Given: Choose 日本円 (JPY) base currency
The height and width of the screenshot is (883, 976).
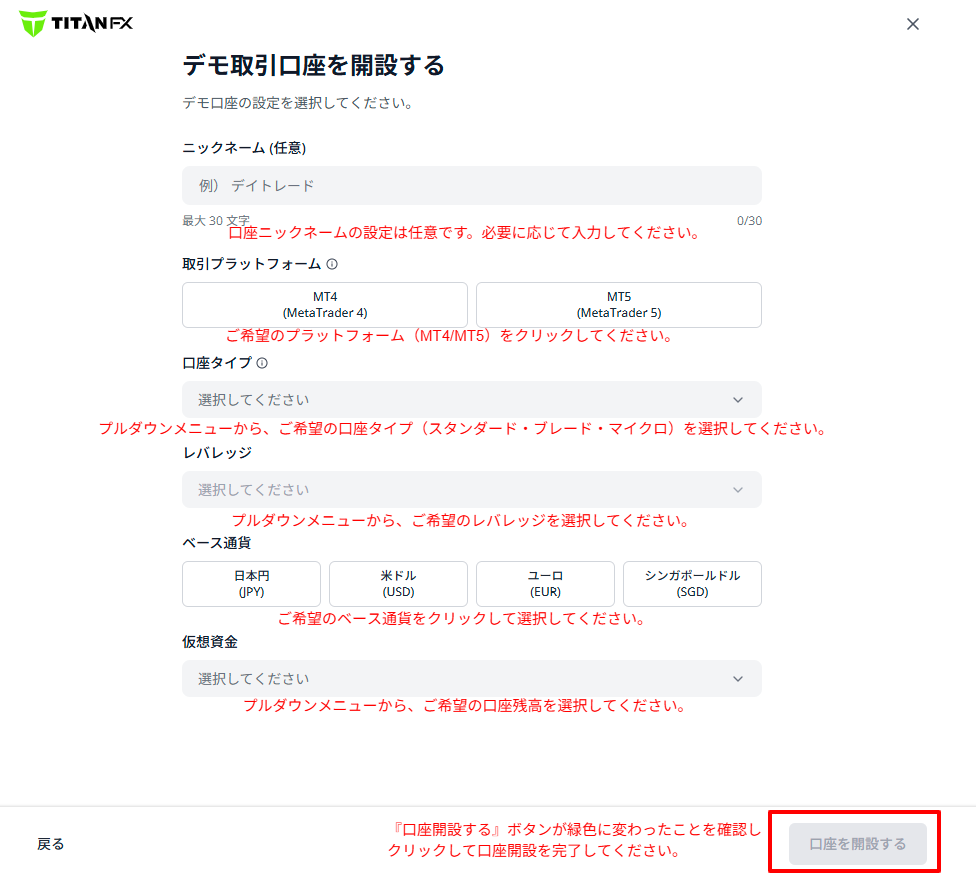Looking at the screenshot, I should click(x=251, y=584).
